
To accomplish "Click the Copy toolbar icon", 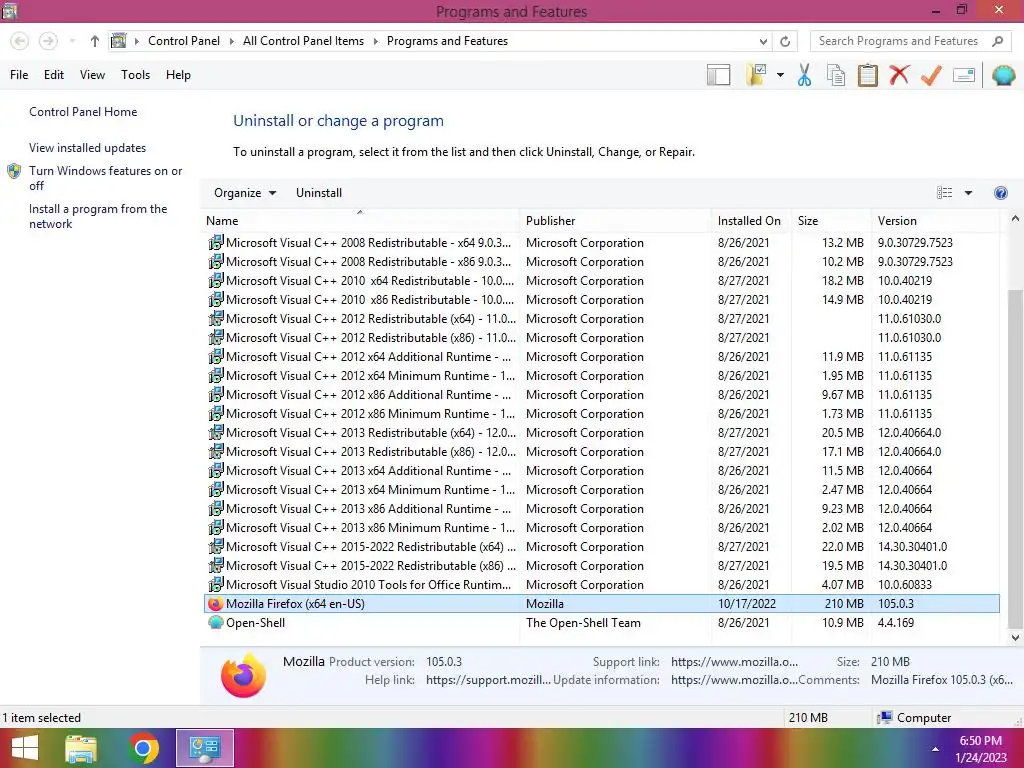I will pos(836,75).
